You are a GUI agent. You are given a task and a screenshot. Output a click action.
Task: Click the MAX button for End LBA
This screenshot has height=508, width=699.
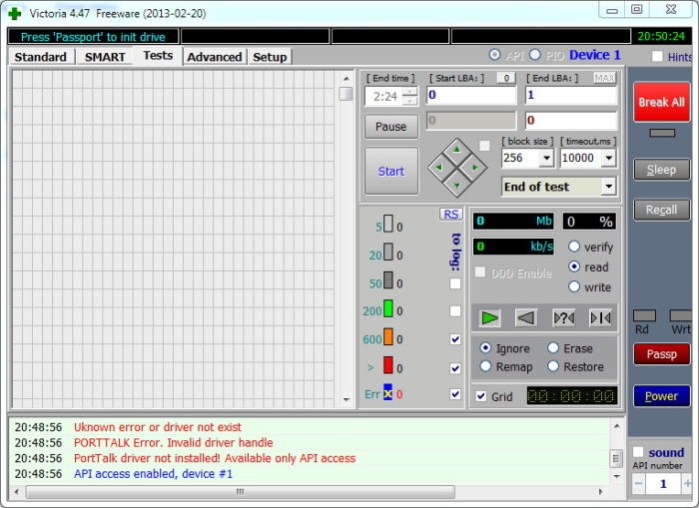click(x=604, y=78)
